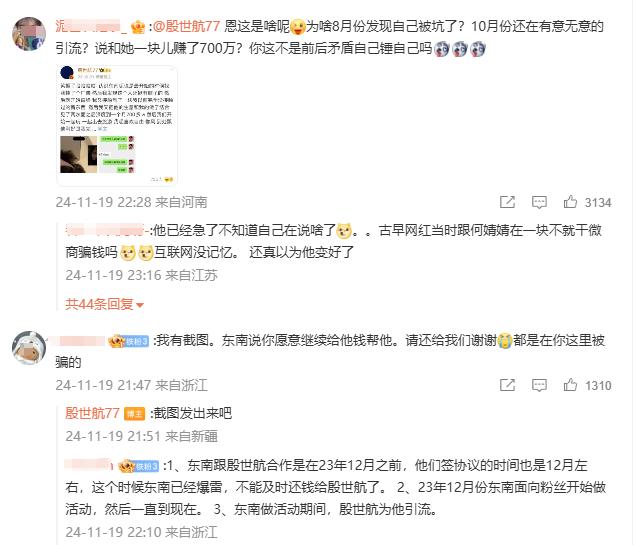Reply to the 22:28 Henan comment
The width and height of the screenshot is (633, 545).
539,202
